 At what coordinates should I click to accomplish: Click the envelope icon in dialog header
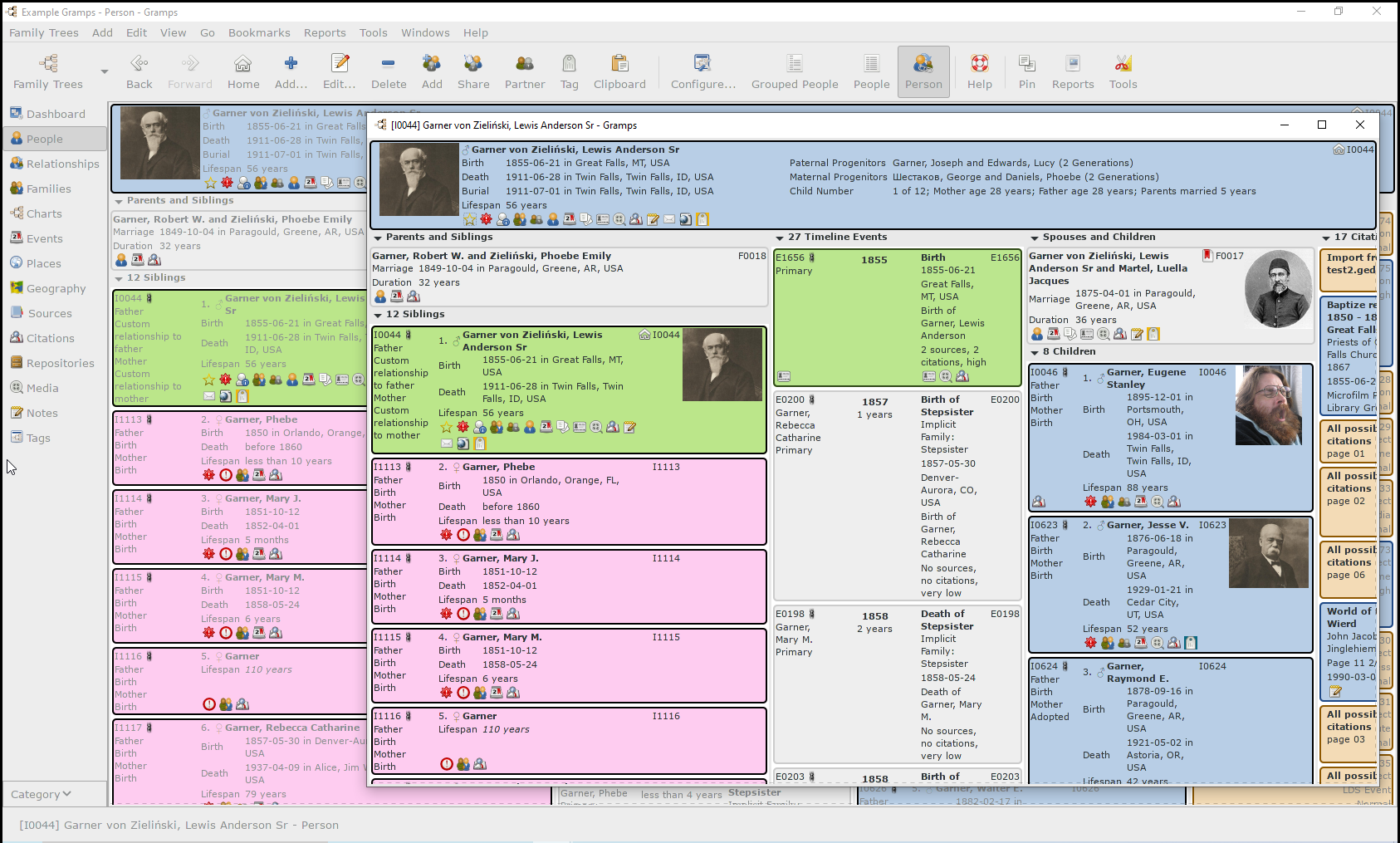(669, 219)
